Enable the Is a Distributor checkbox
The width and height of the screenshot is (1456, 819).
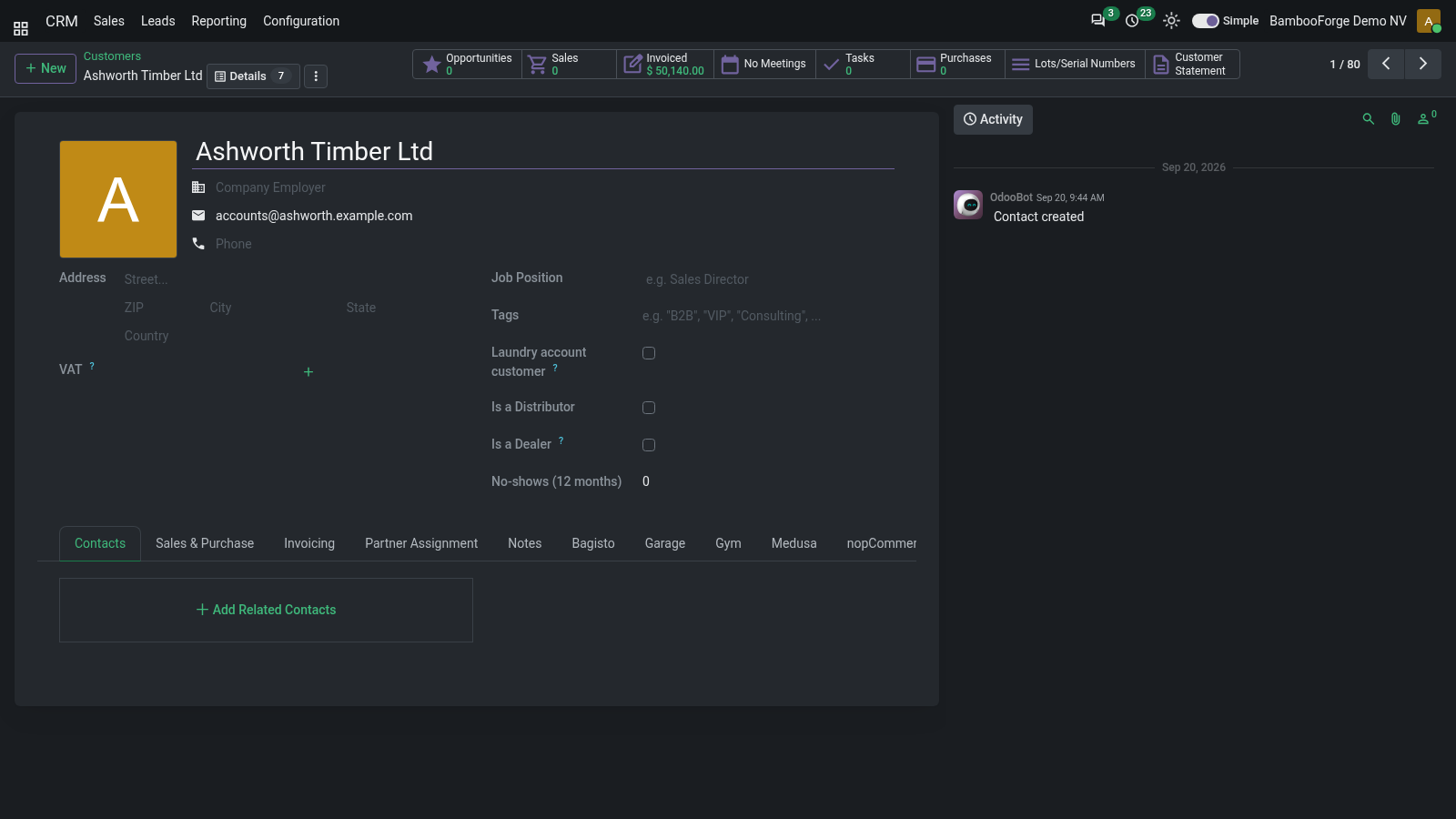point(649,408)
